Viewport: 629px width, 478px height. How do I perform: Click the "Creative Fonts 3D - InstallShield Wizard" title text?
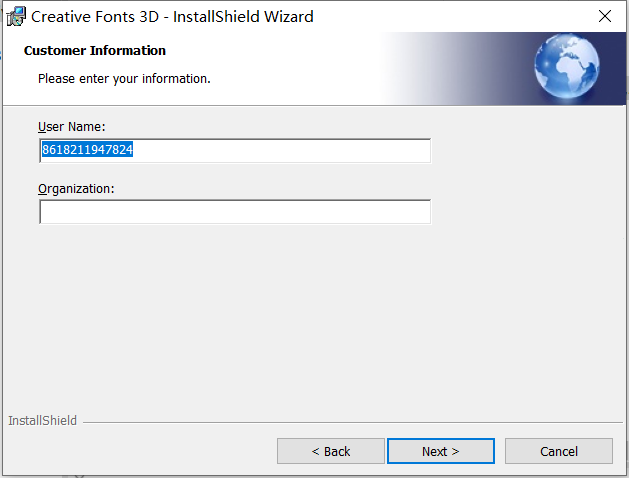click(172, 17)
